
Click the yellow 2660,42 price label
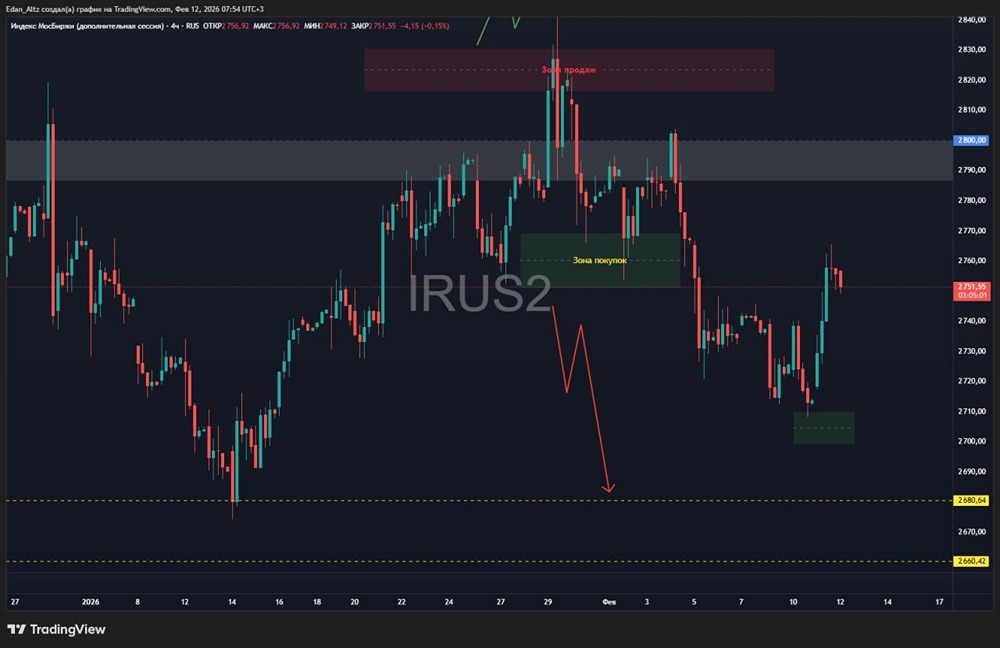point(971,561)
